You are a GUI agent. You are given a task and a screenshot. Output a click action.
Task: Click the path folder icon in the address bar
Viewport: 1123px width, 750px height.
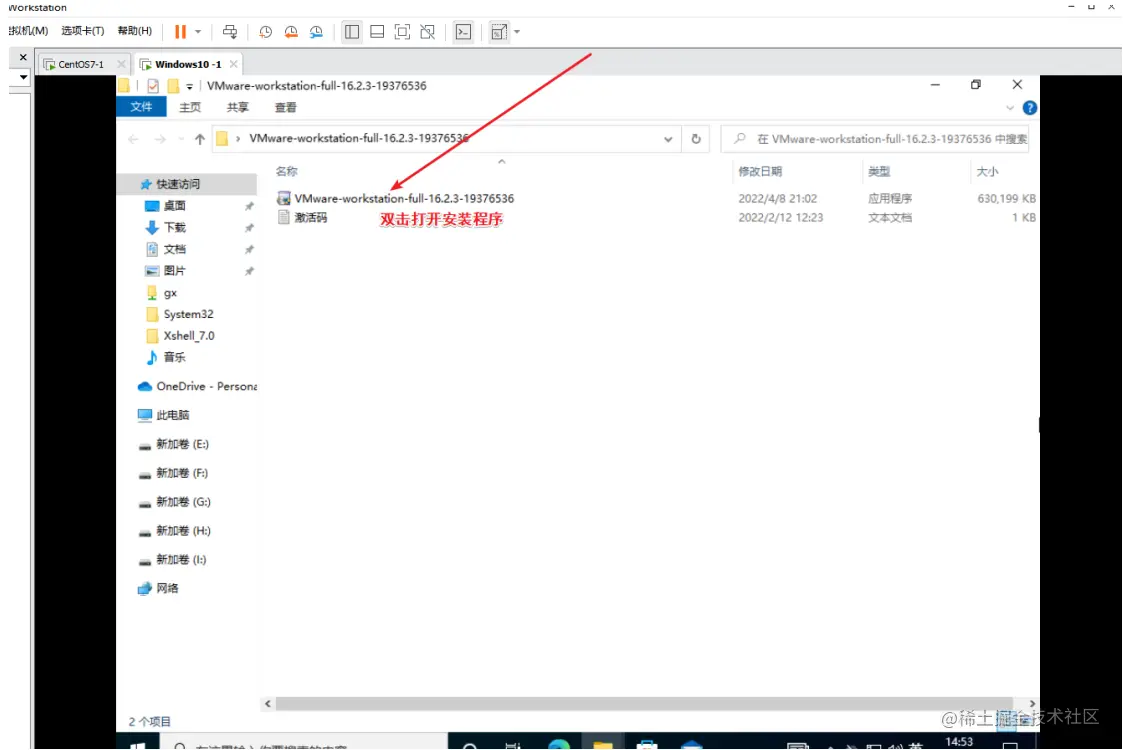(x=222, y=138)
